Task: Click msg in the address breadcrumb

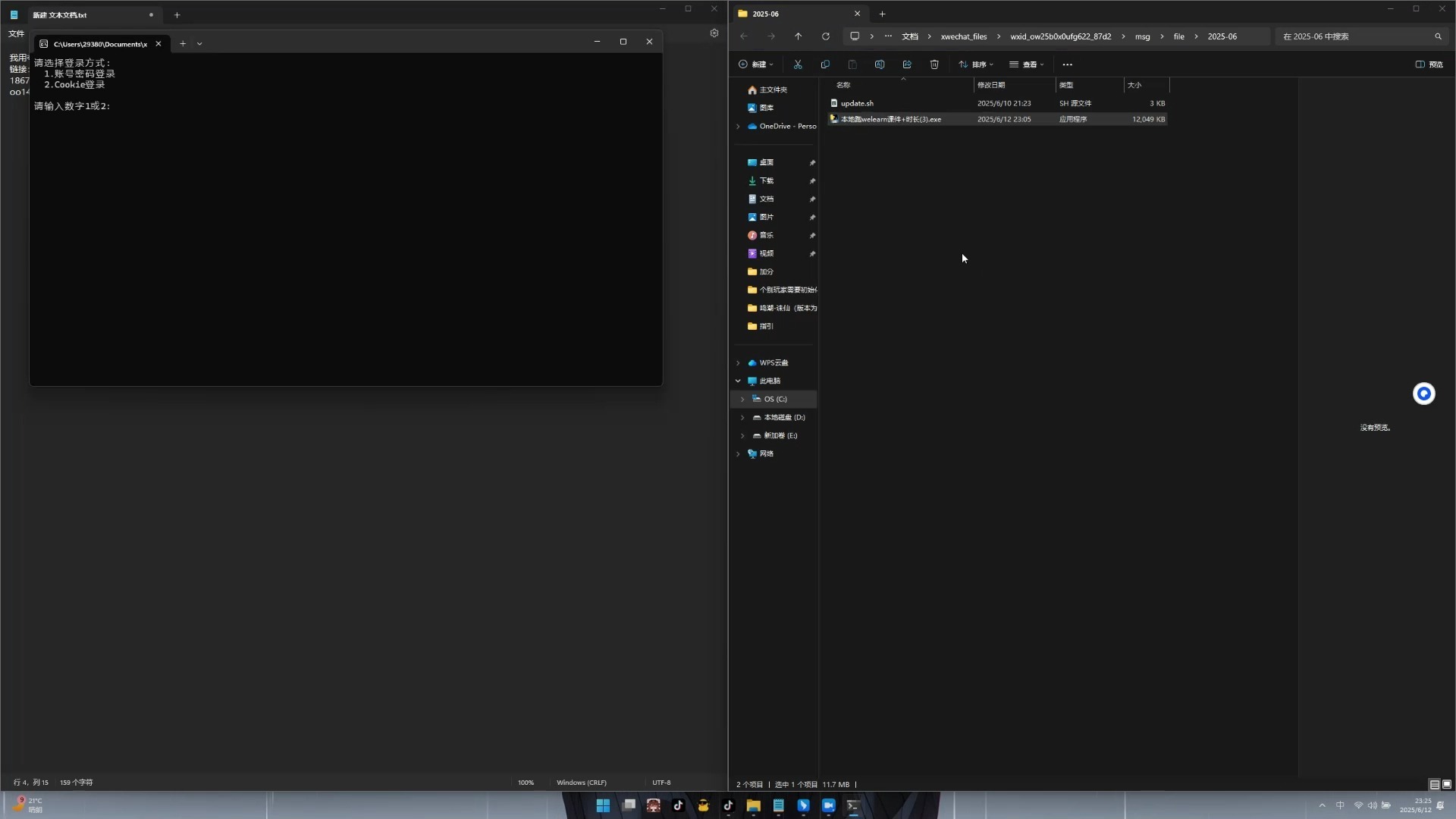Action: tap(1142, 36)
